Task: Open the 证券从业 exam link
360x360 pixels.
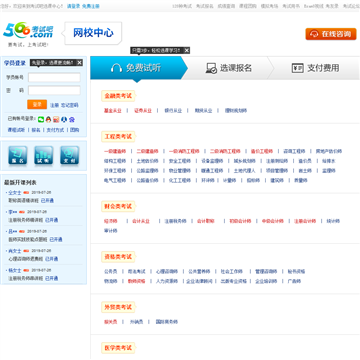Action: coord(143,111)
